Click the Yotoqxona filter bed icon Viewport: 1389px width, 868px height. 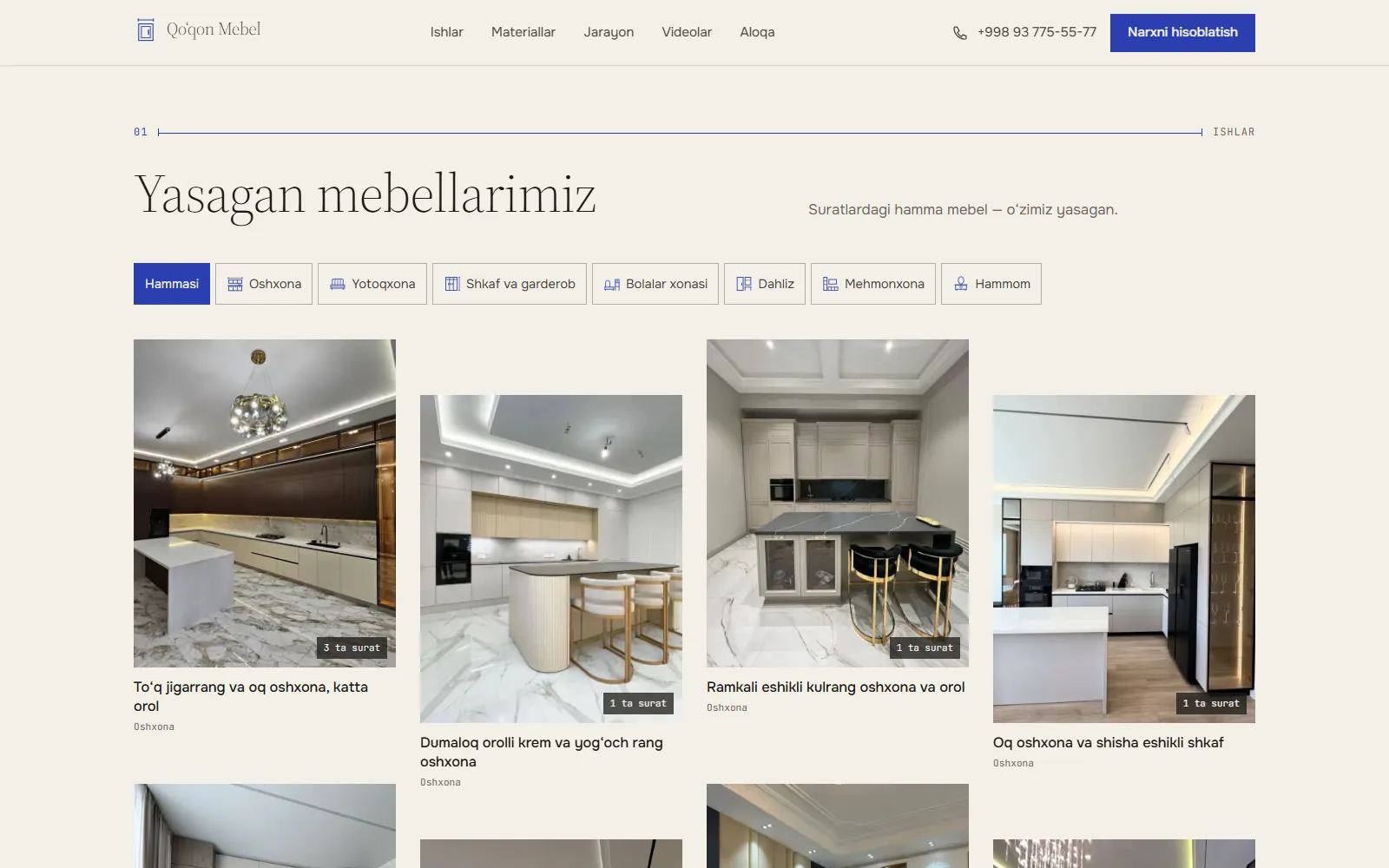pyautogui.click(x=338, y=284)
